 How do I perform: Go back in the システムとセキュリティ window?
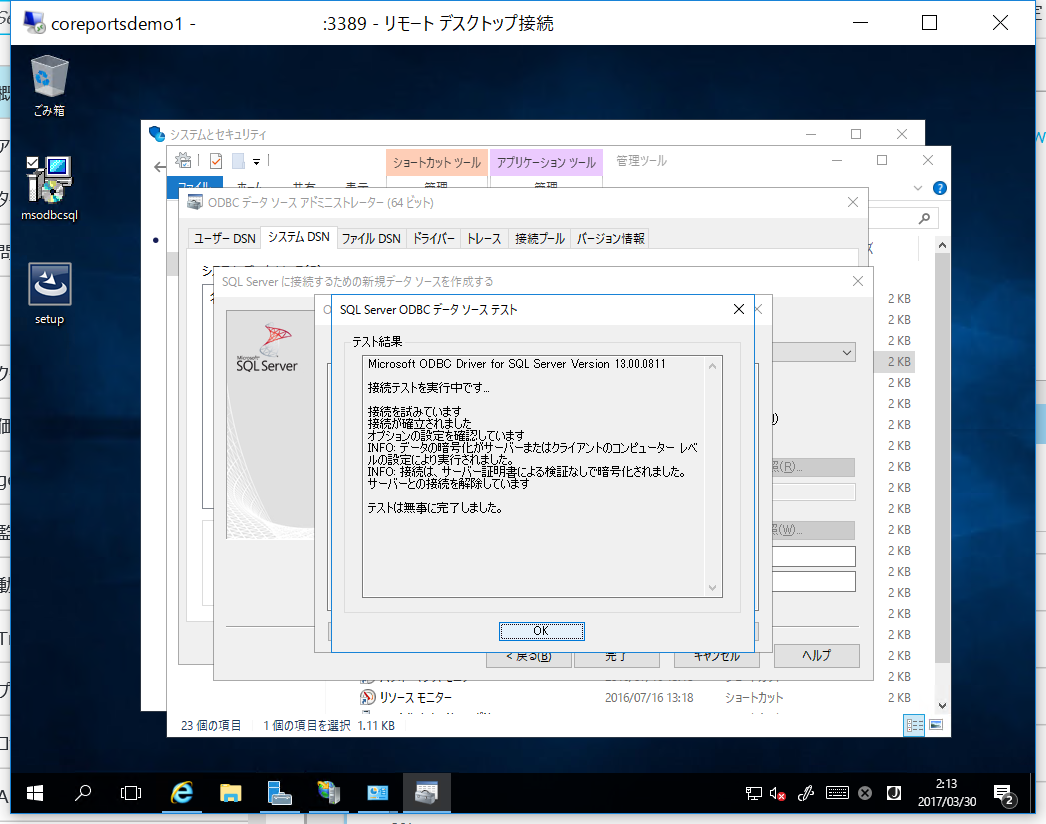(159, 167)
